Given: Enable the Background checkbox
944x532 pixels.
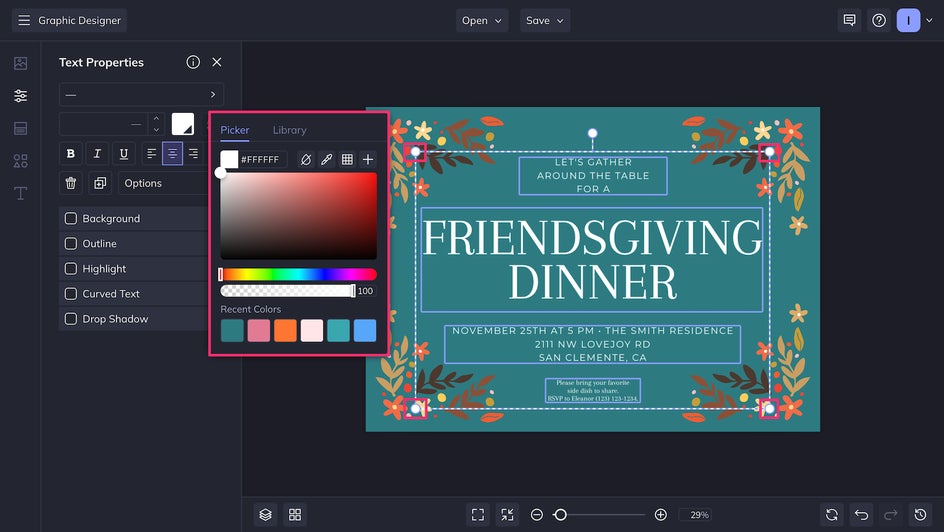Looking at the screenshot, I should [70, 218].
